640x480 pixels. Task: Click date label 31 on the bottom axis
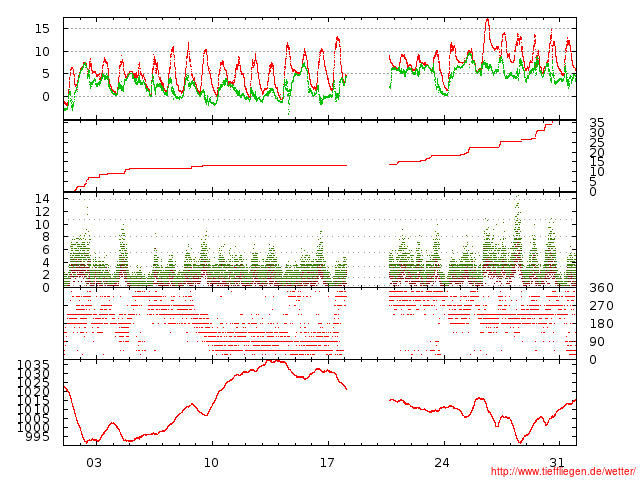557,463
